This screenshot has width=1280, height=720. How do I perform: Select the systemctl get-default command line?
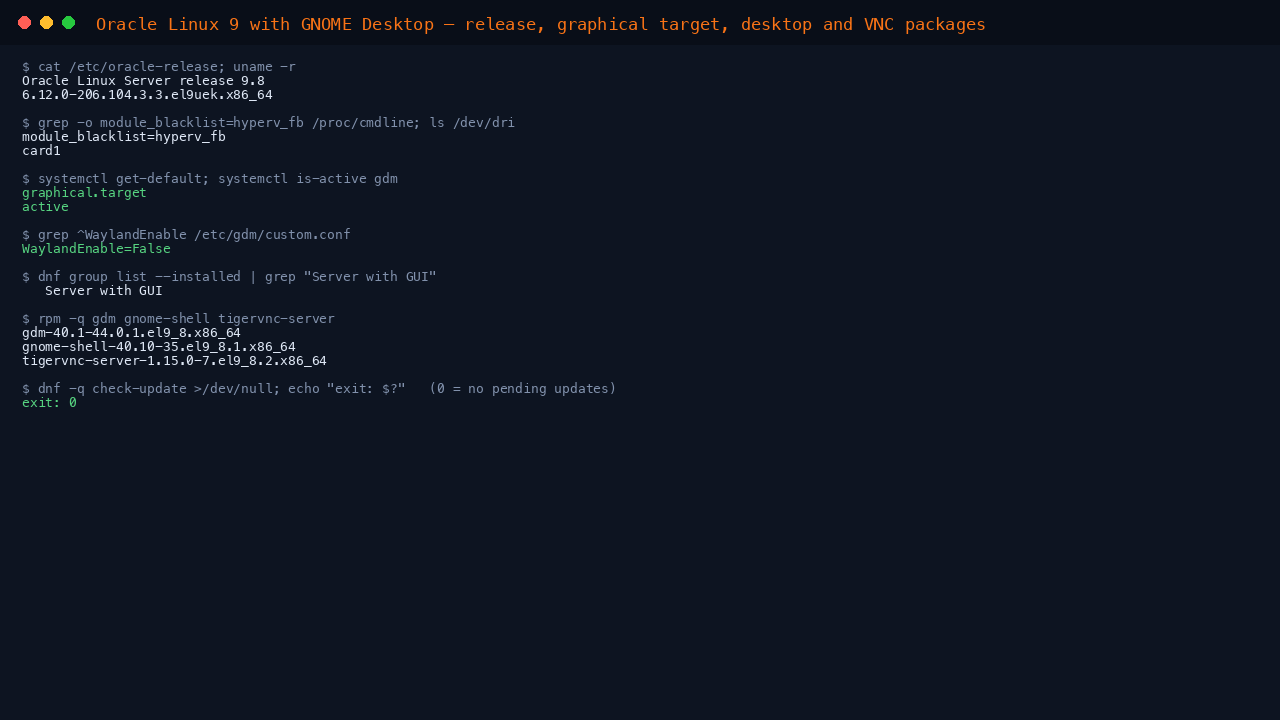(210, 179)
